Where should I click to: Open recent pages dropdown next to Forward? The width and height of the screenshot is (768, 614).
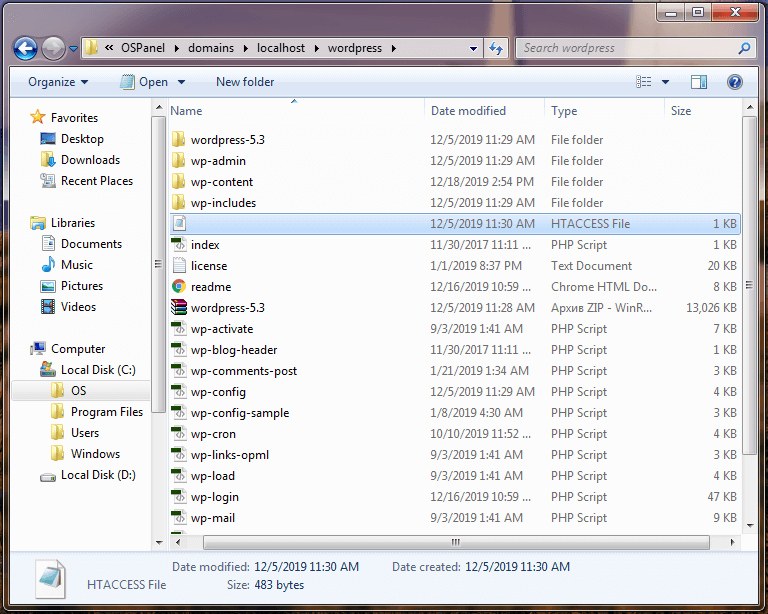coord(73,48)
